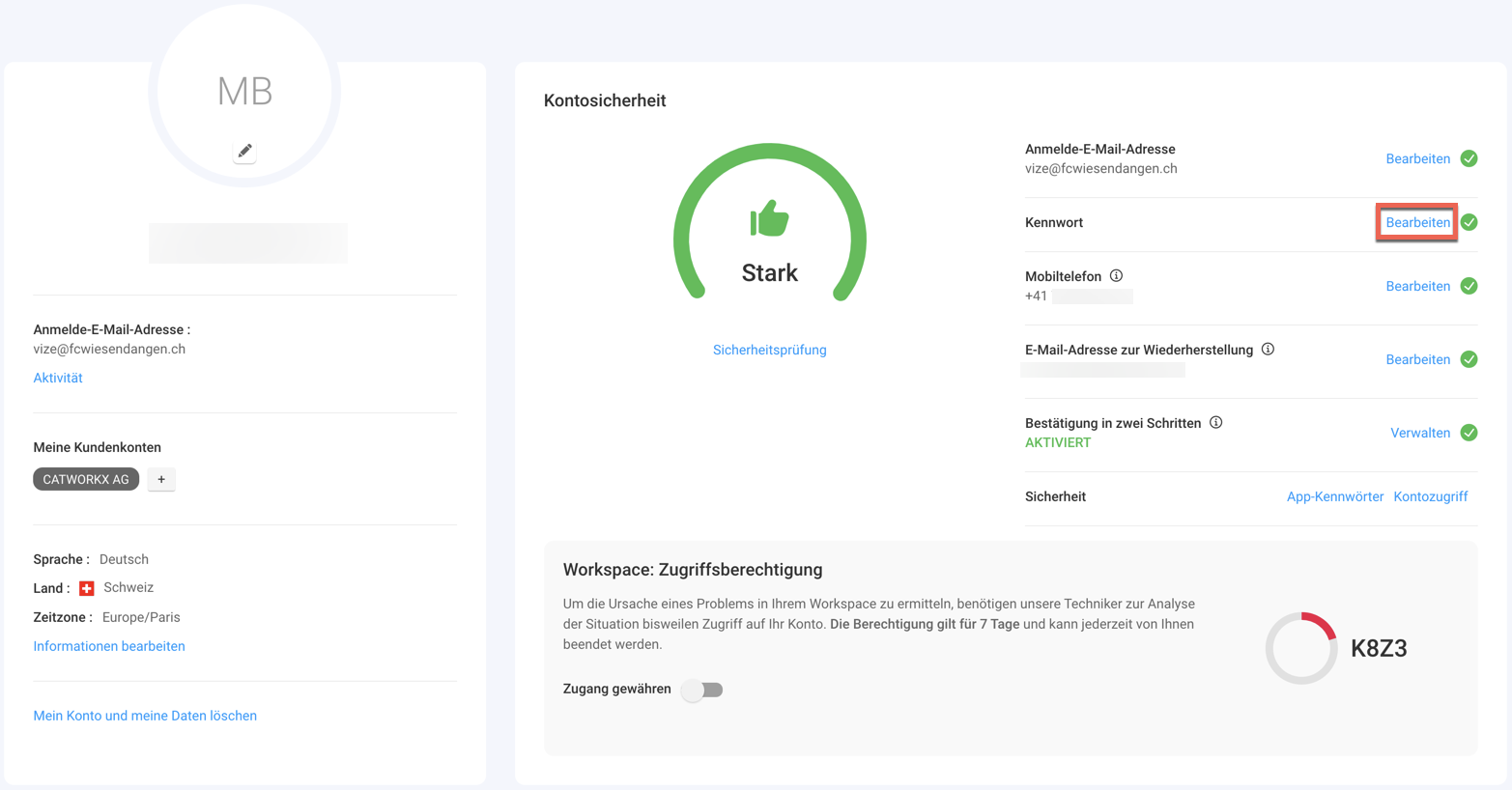Viewport: 1512px width, 790px height.
Task: Edit the Kennwort via Bearbeiten
Action: click(x=1417, y=223)
